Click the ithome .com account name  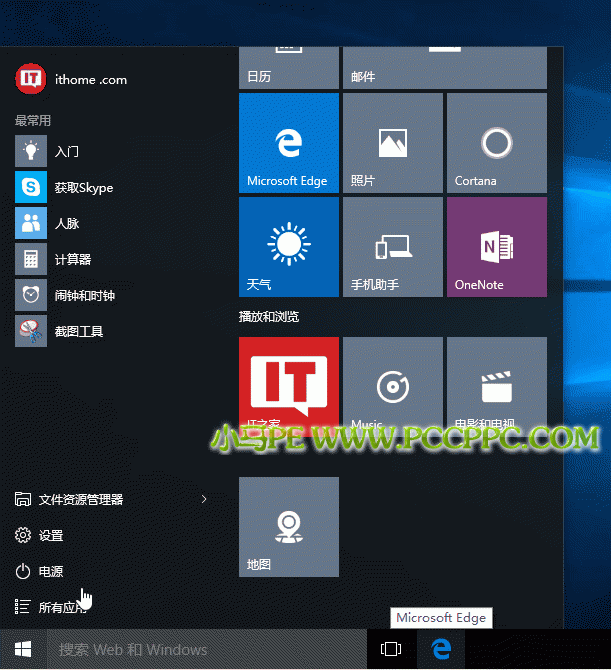point(91,80)
